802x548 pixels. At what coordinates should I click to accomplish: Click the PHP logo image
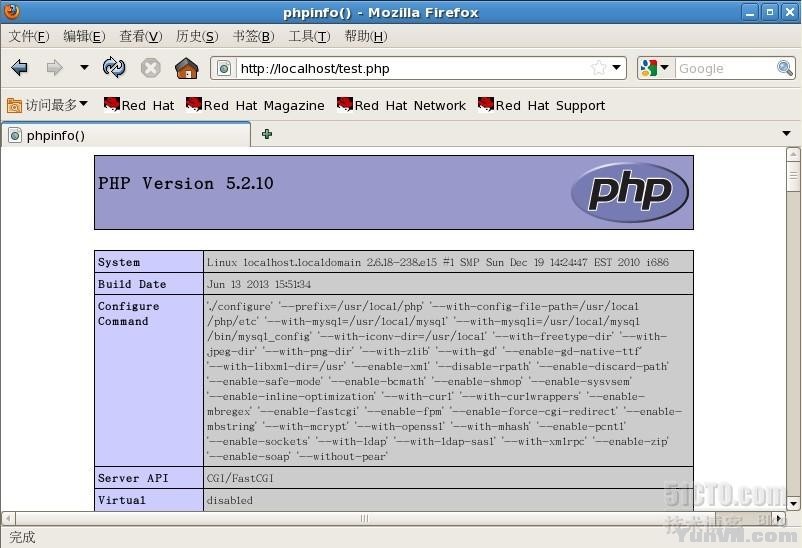pyautogui.click(x=630, y=192)
